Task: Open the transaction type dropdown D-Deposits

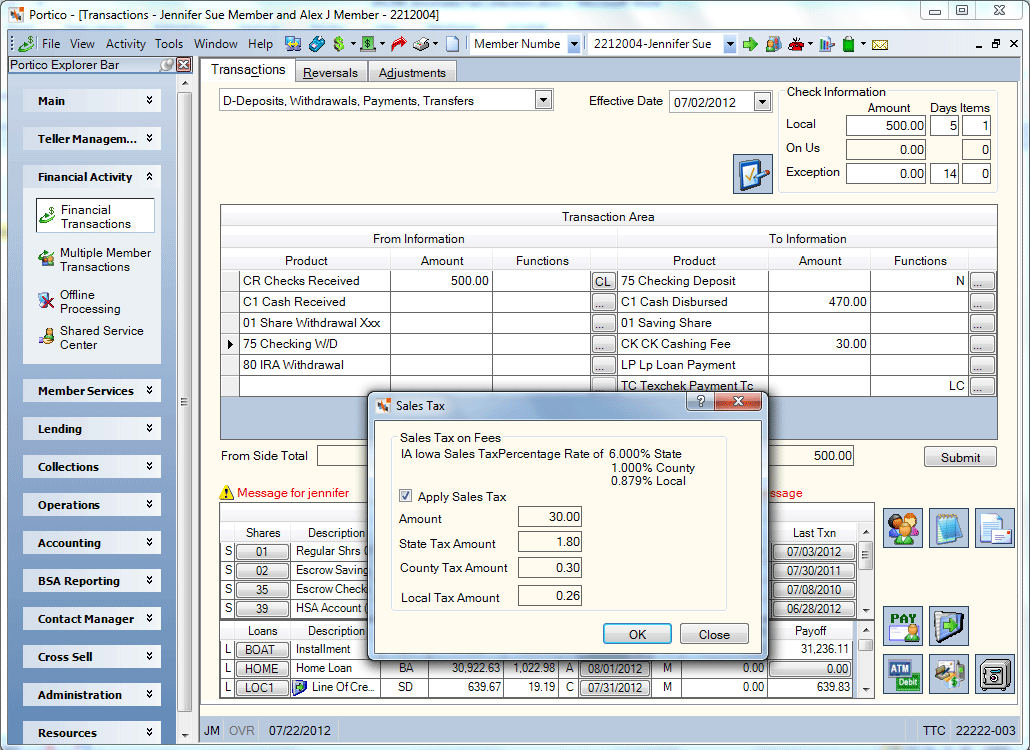Action: (x=543, y=100)
